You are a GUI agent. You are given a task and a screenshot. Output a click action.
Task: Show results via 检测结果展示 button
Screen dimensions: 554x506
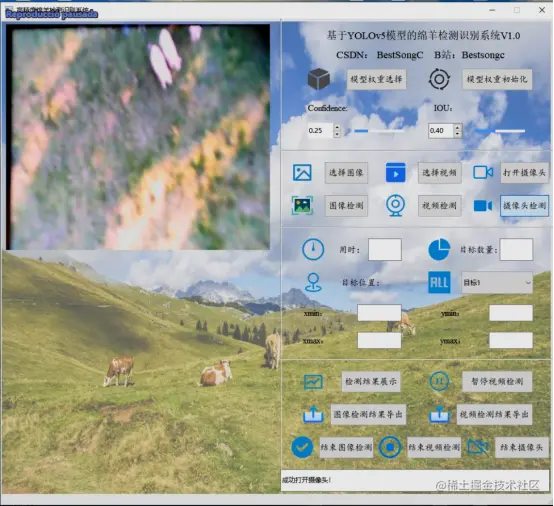click(x=371, y=382)
